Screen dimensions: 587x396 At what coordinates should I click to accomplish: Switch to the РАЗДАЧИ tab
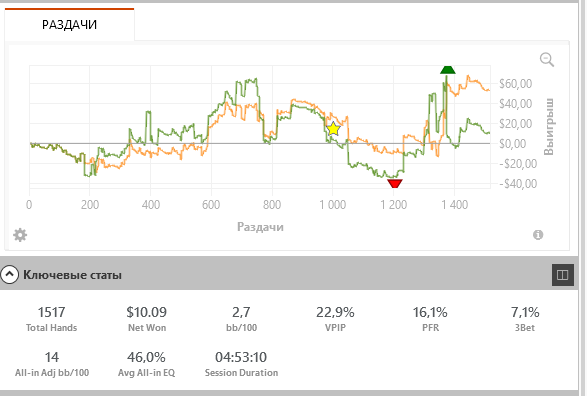[69, 24]
